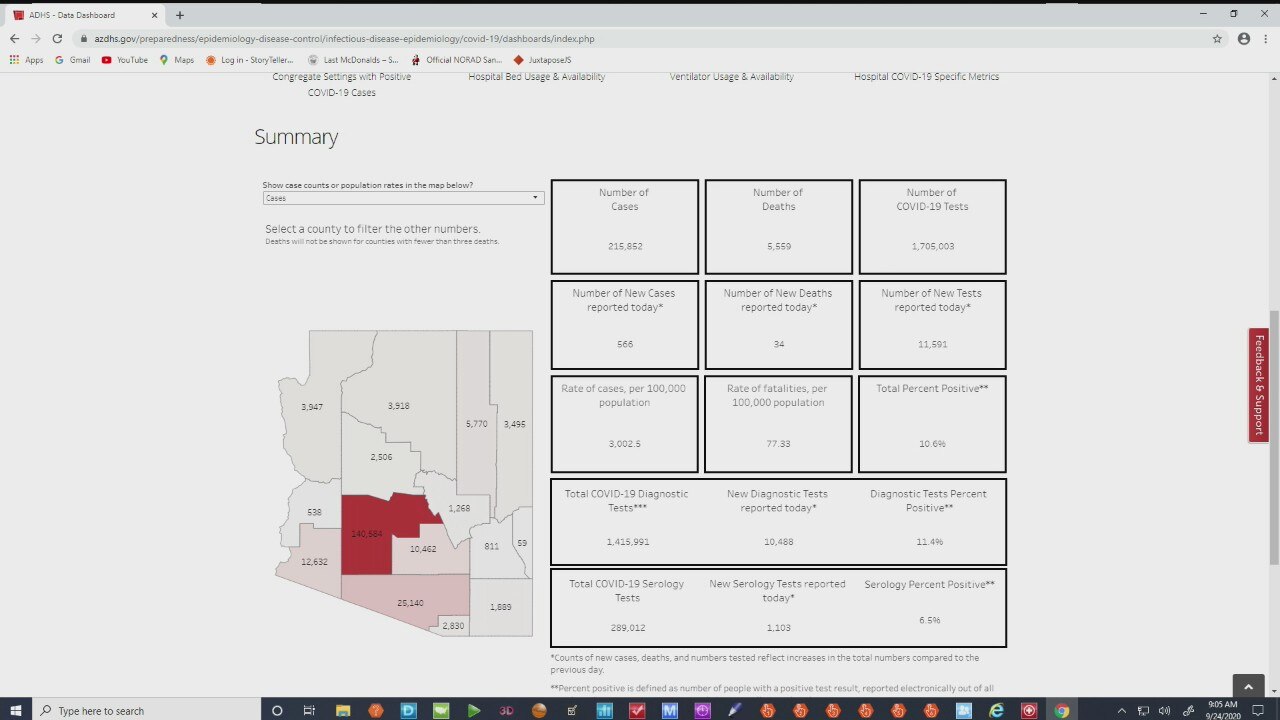Open Google Chrome from the taskbar
The width and height of the screenshot is (1280, 720).
(1062, 710)
